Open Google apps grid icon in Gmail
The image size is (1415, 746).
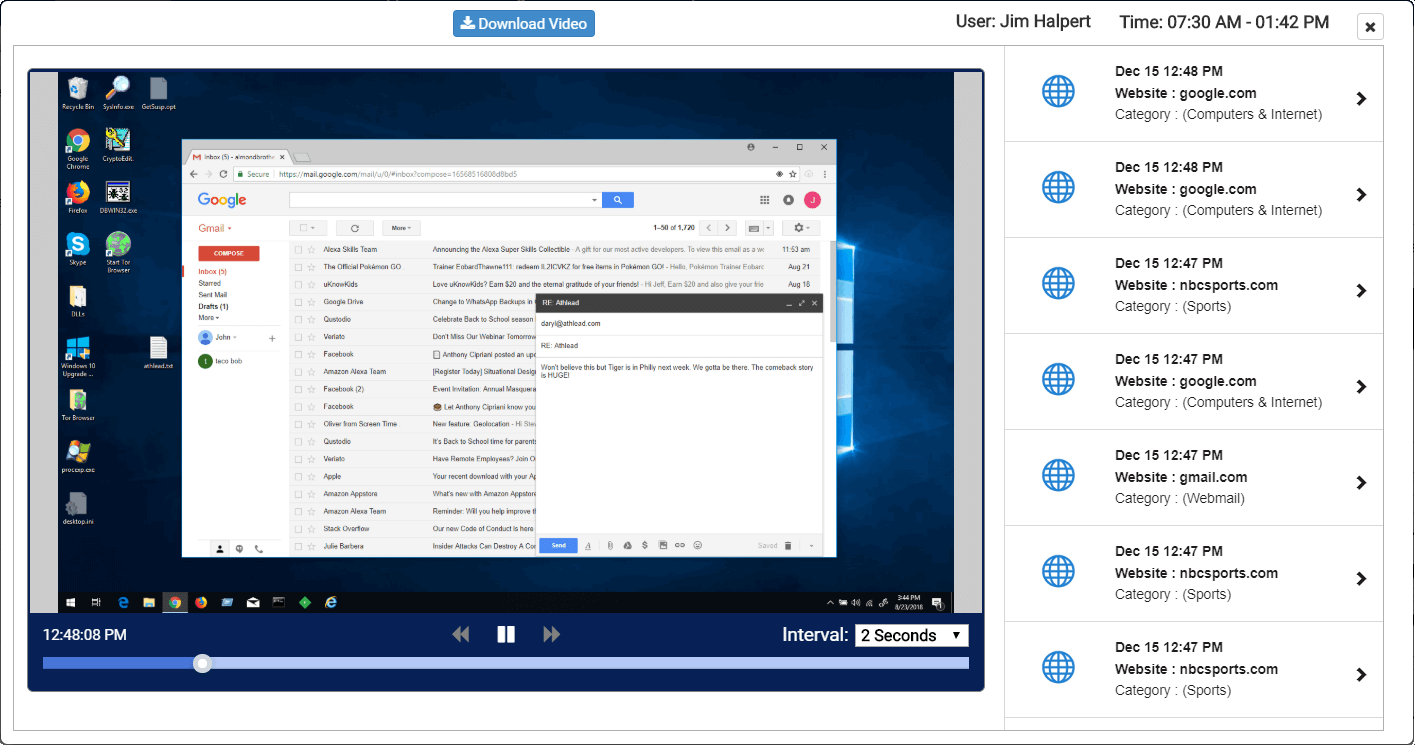coord(765,200)
